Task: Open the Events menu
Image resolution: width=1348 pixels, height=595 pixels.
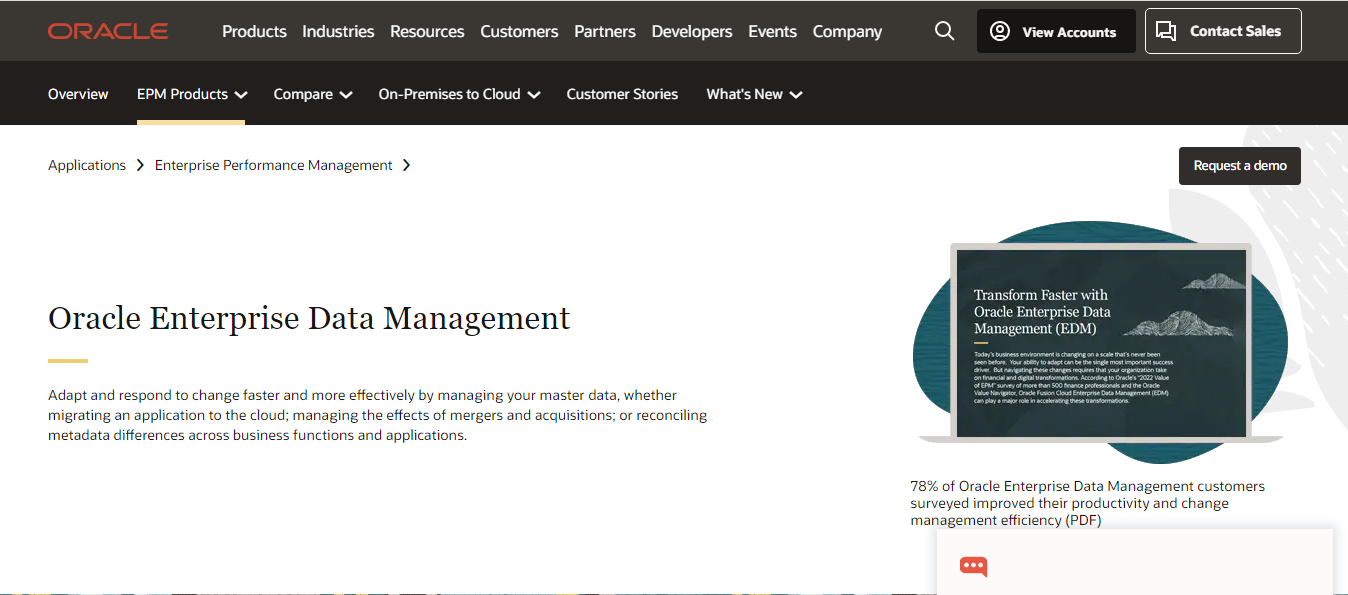Action: click(x=773, y=31)
